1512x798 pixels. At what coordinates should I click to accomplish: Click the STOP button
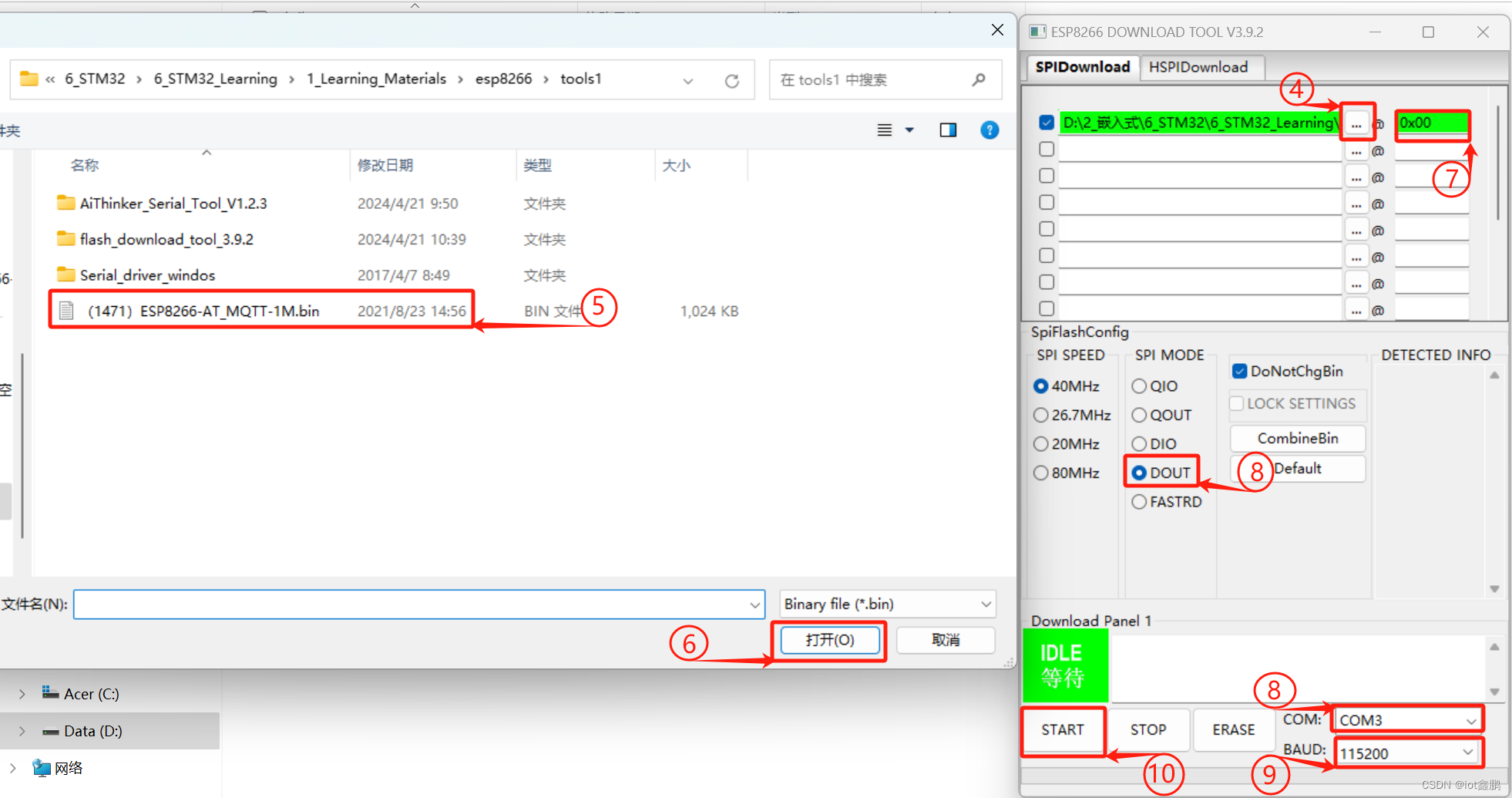[x=1148, y=729]
